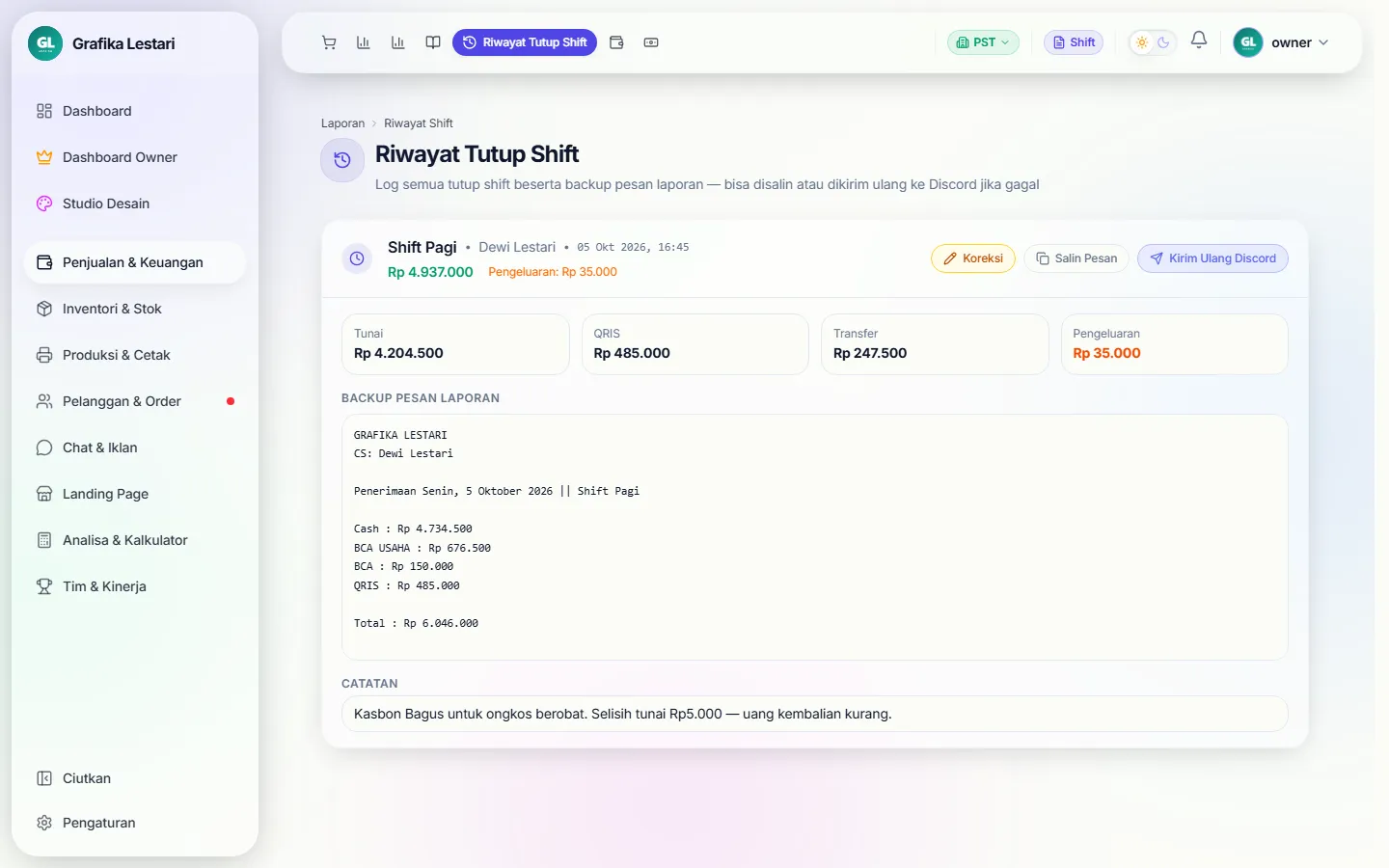Select the Riwayat Tutup Shift tab
The width and height of the screenshot is (1389, 868).
[525, 42]
